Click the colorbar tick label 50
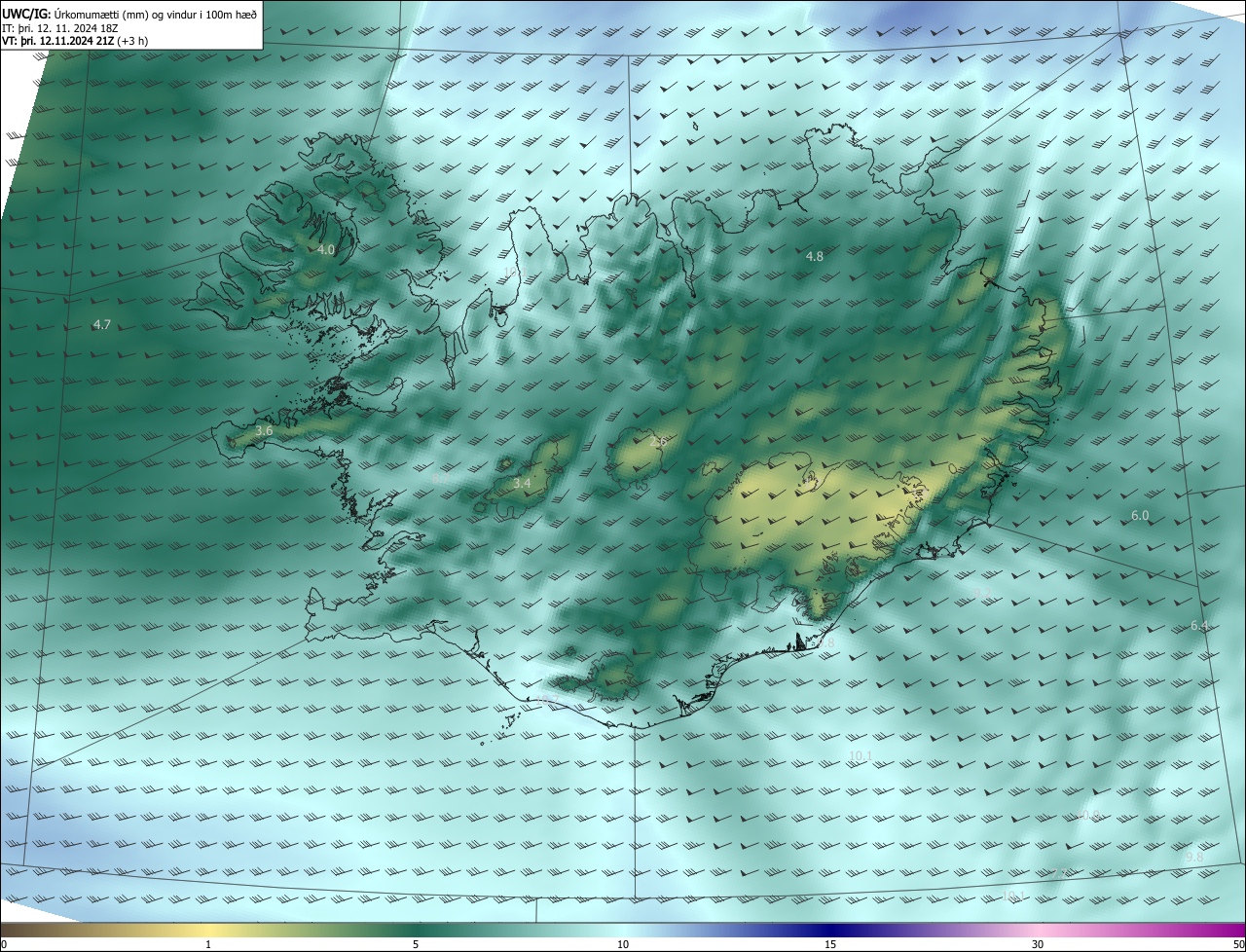The width and height of the screenshot is (1246, 952). (x=1238, y=944)
